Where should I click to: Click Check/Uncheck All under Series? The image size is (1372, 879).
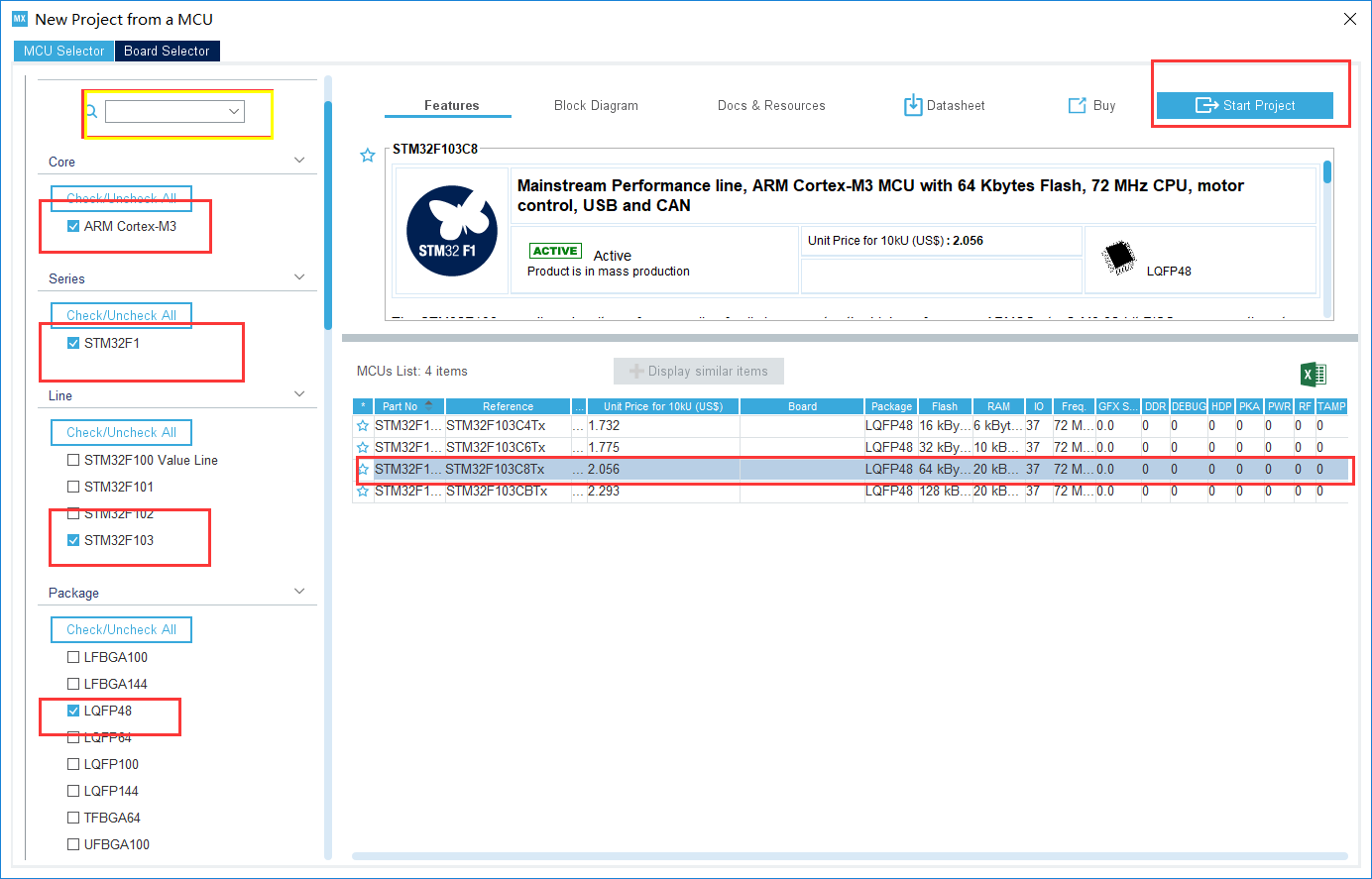pyautogui.click(x=121, y=315)
